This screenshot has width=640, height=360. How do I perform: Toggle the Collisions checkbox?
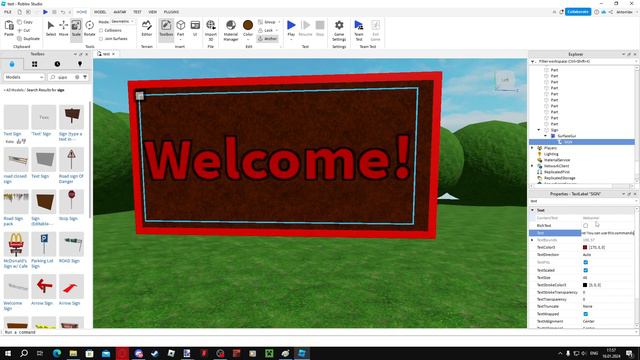pos(101,30)
